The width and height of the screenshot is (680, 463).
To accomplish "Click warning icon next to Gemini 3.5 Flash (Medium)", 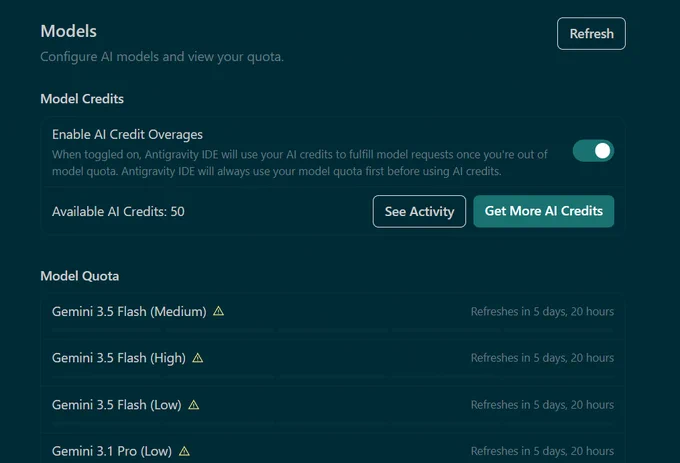I will coord(219,311).
